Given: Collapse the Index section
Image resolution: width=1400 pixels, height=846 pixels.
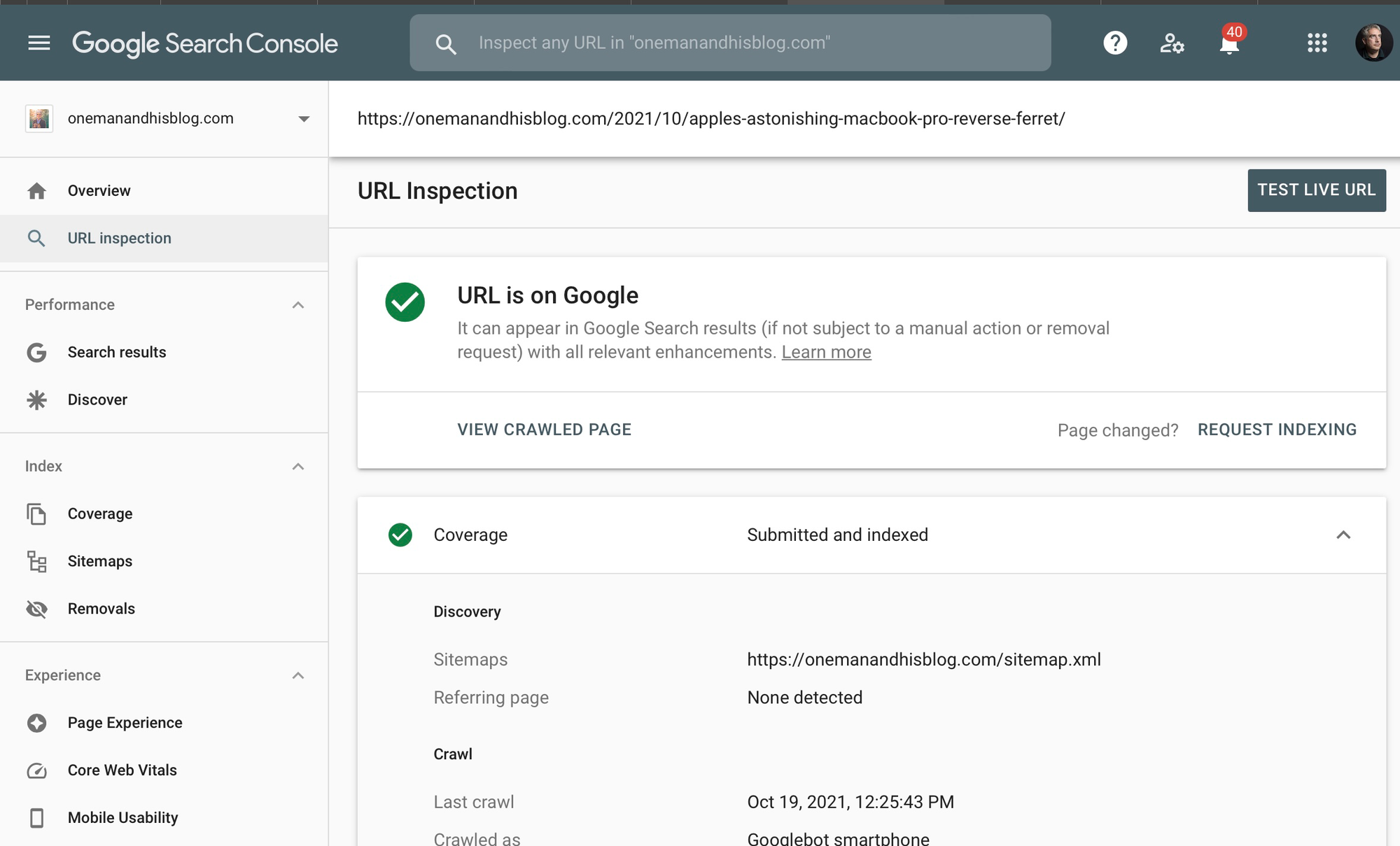Looking at the screenshot, I should [x=298, y=467].
